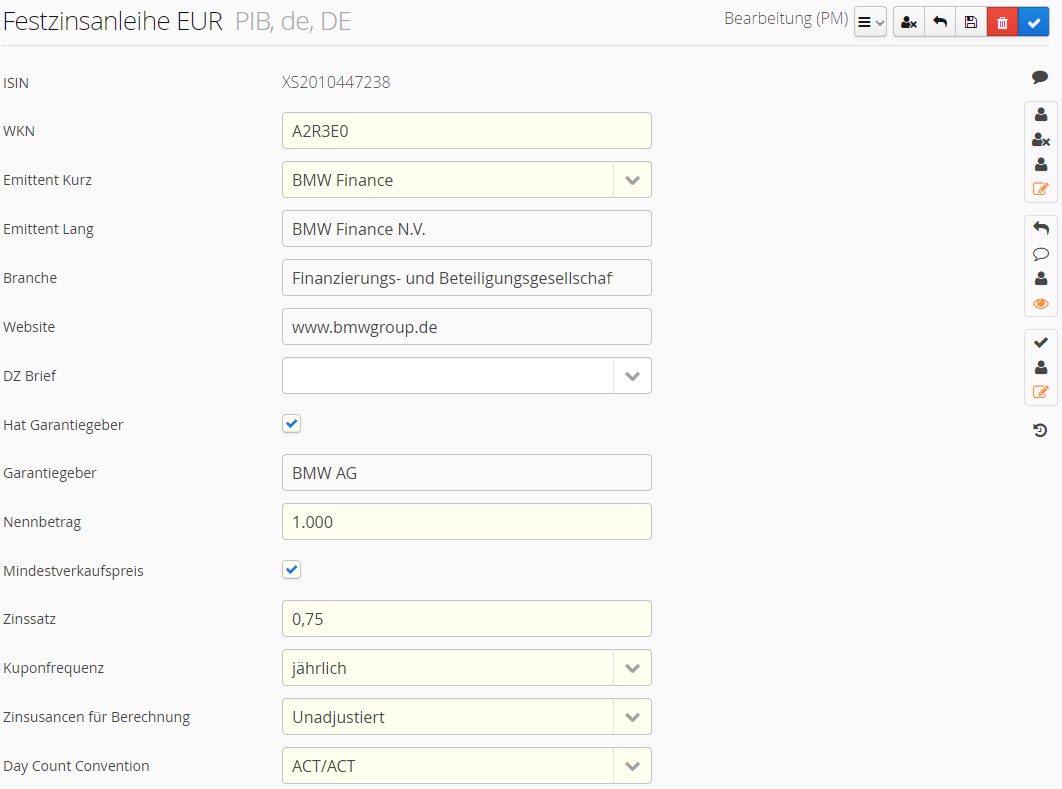Toggle the Mindestverkaufspreis checkbox
The width and height of the screenshot is (1062, 789).
pos(291,570)
